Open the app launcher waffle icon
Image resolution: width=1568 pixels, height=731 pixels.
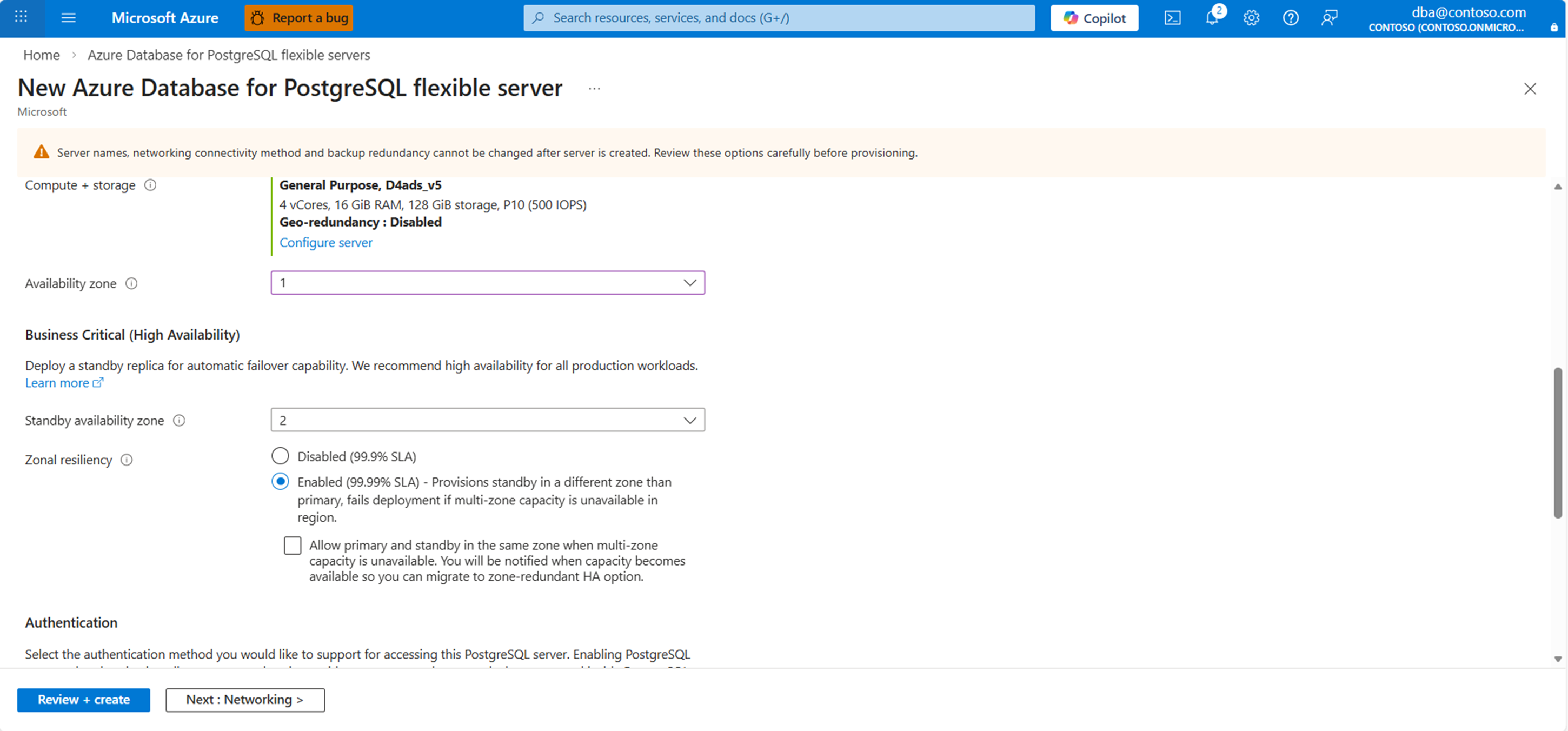(21, 17)
